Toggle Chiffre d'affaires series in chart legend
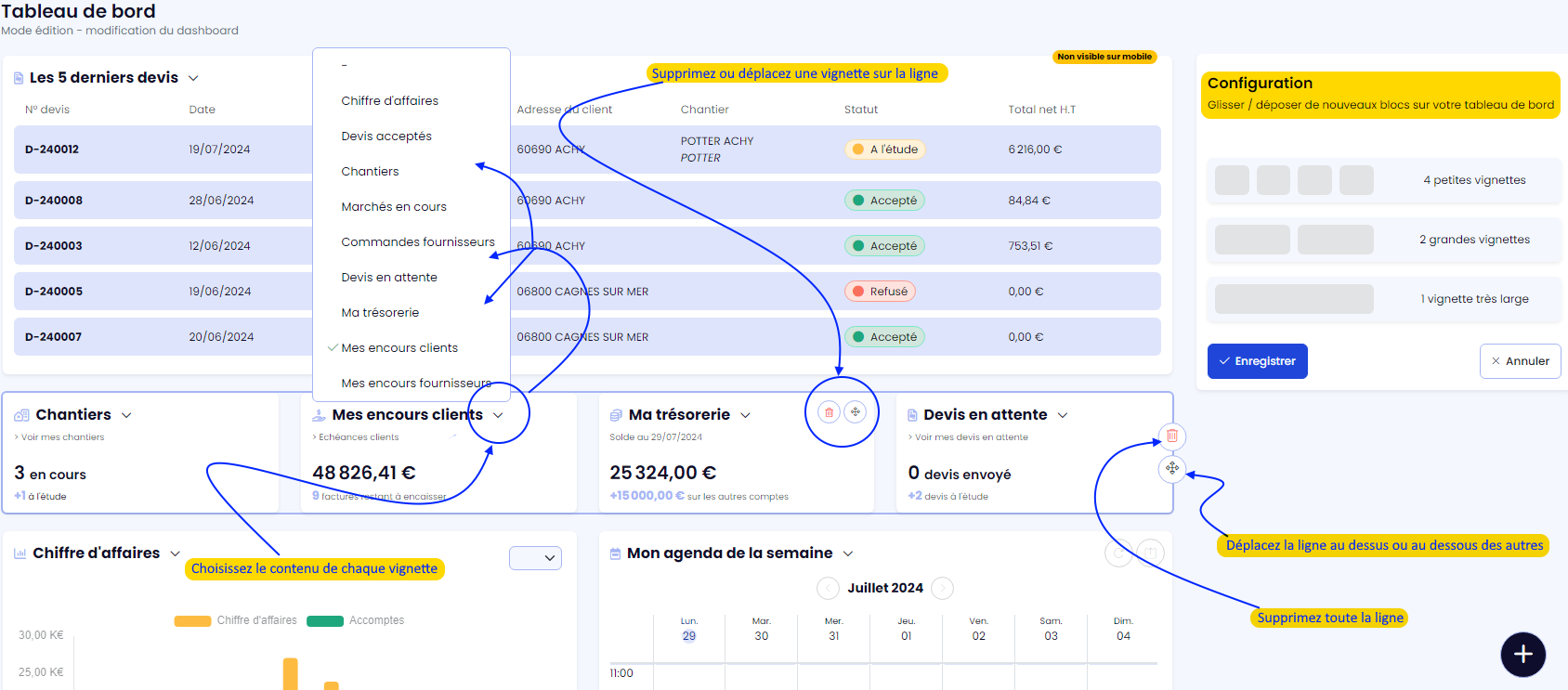The height and width of the screenshot is (690, 1568). 235,620
